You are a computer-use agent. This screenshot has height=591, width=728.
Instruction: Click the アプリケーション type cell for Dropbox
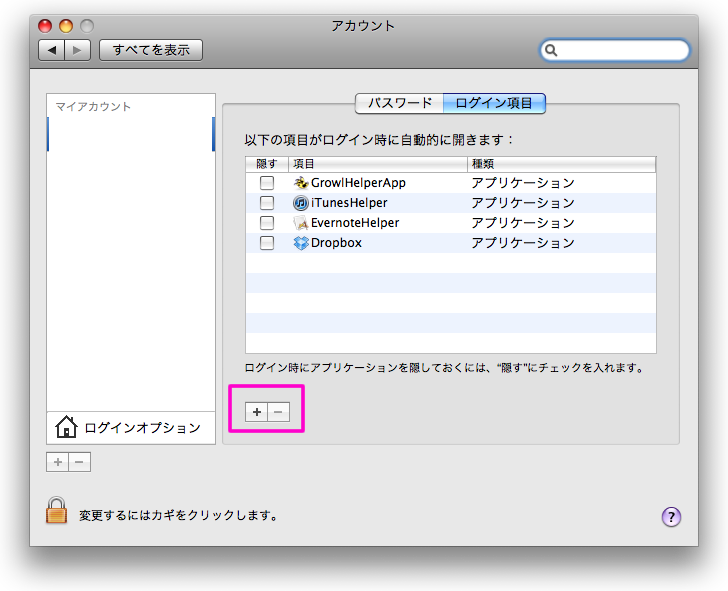point(523,243)
